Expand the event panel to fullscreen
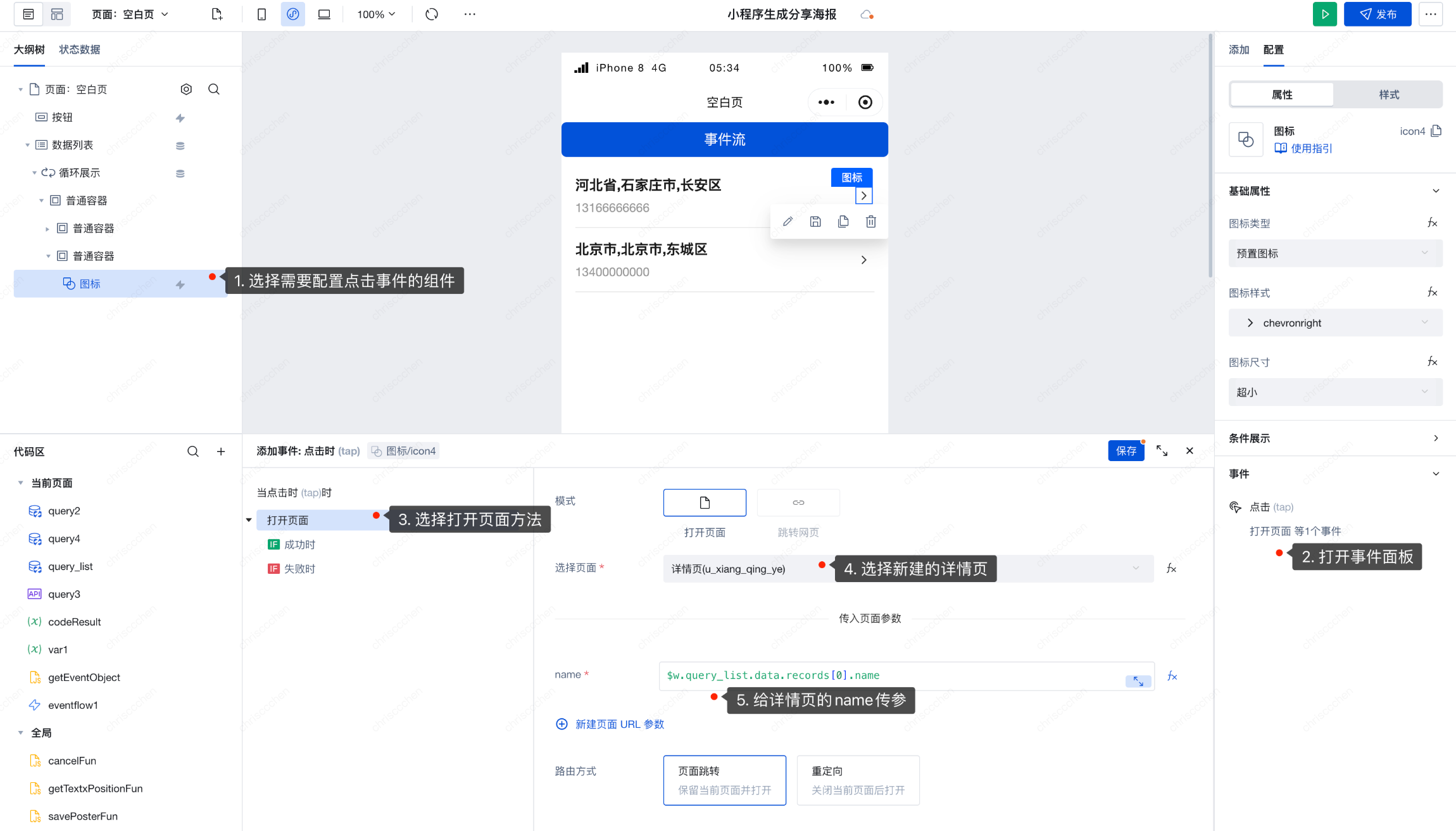Image resolution: width=1456 pixels, height=831 pixels. (1162, 450)
